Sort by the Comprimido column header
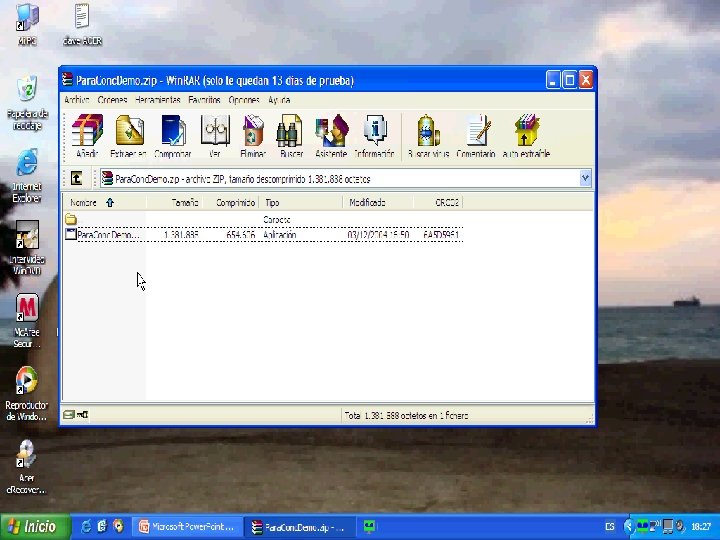720x540 pixels. (231, 202)
